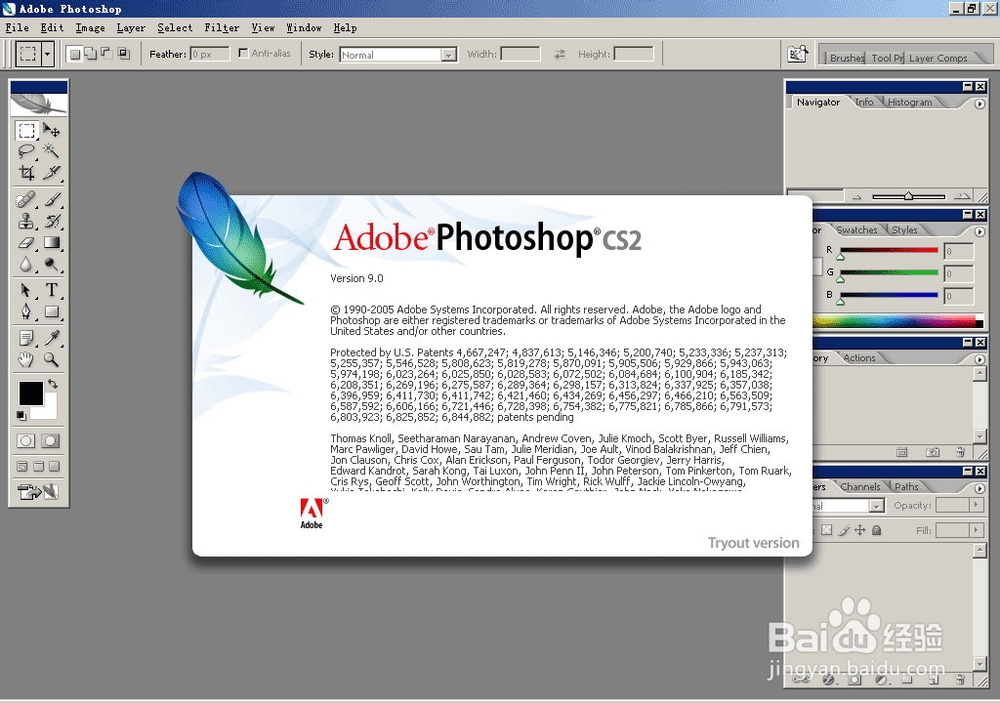This screenshot has width=1000, height=703.
Task: Open the Layers palette flyout menu
Action: (x=980, y=488)
